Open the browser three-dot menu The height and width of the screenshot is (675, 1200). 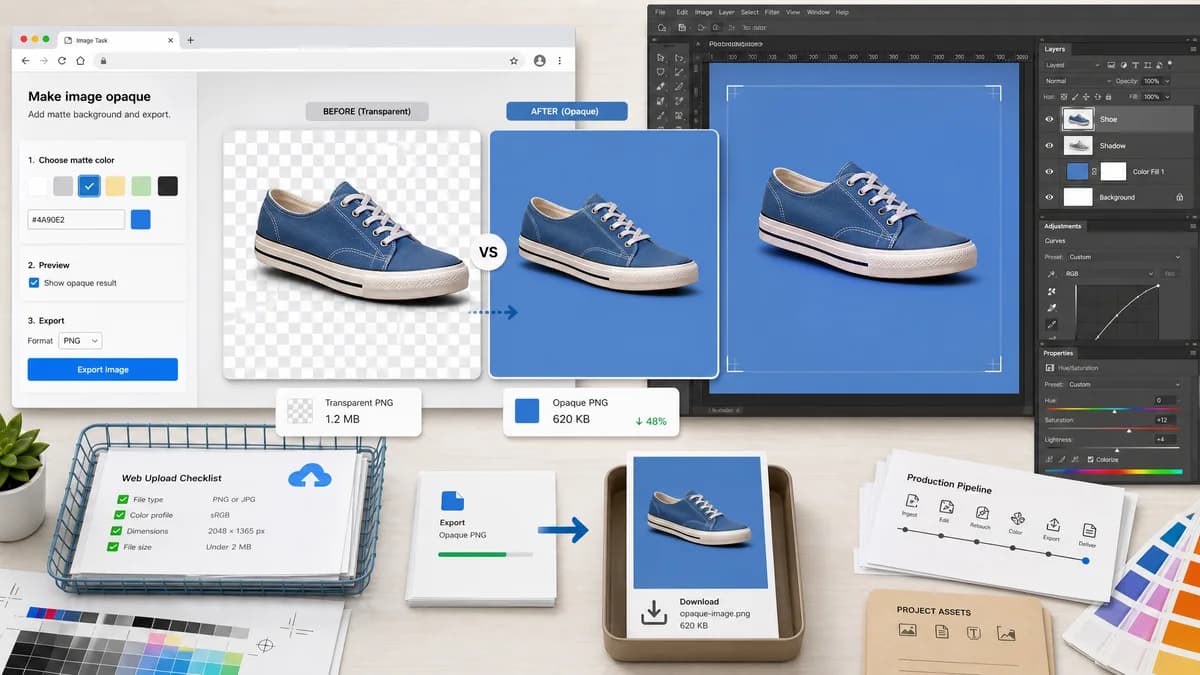coord(562,61)
